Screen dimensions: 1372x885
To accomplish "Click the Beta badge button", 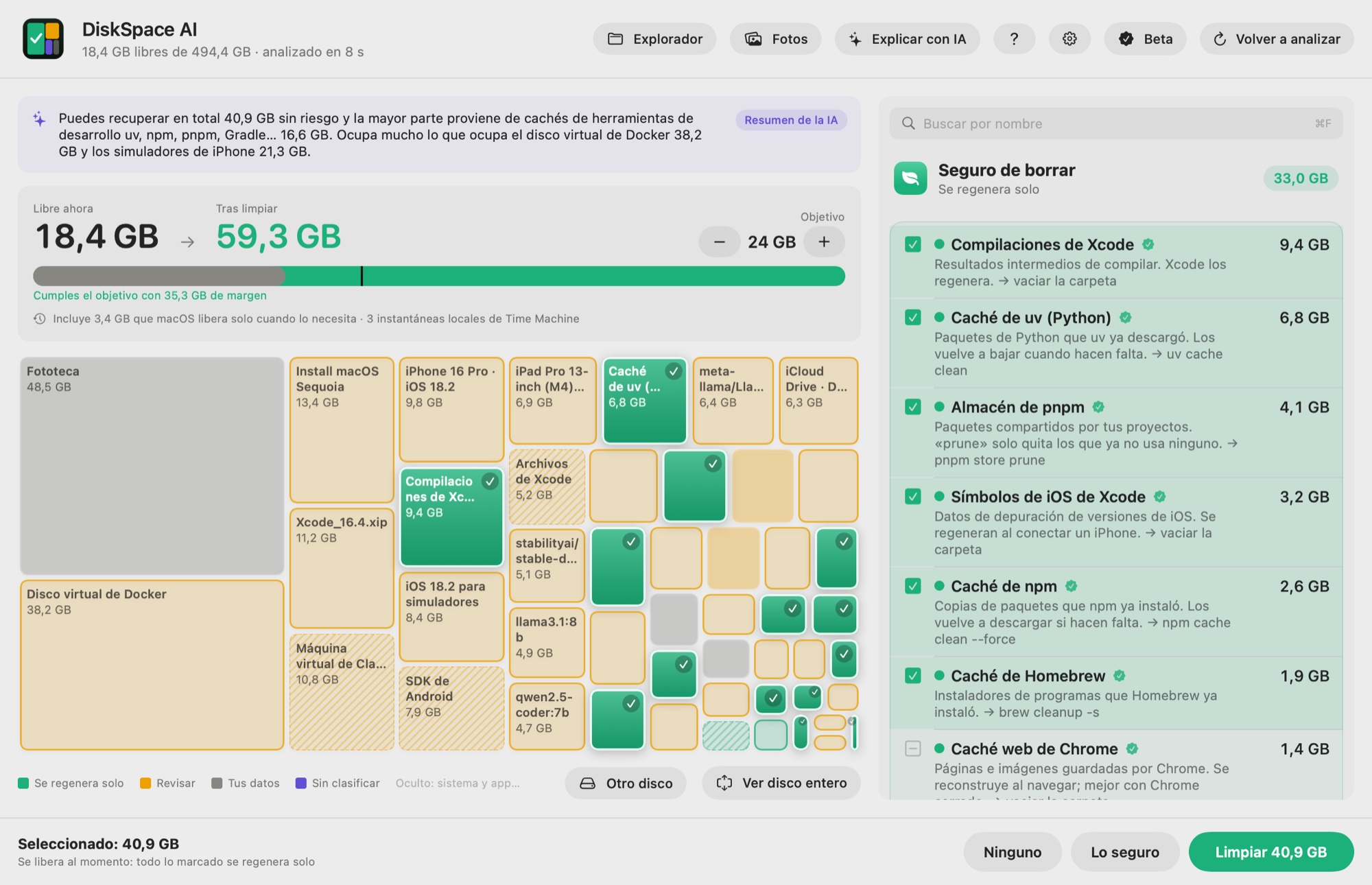I will click(1145, 39).
